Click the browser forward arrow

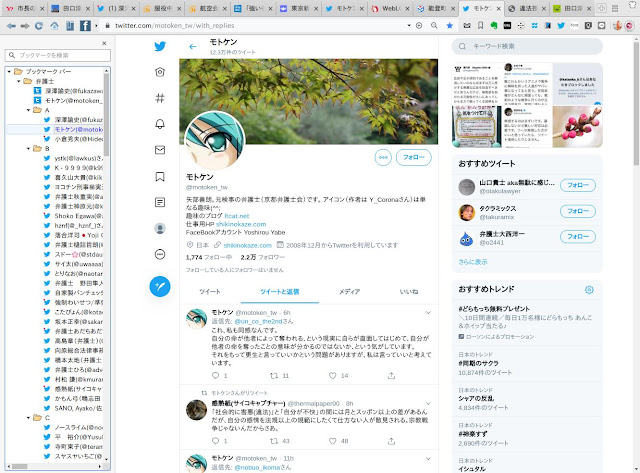pyautogui.click(x=25, y=26)
